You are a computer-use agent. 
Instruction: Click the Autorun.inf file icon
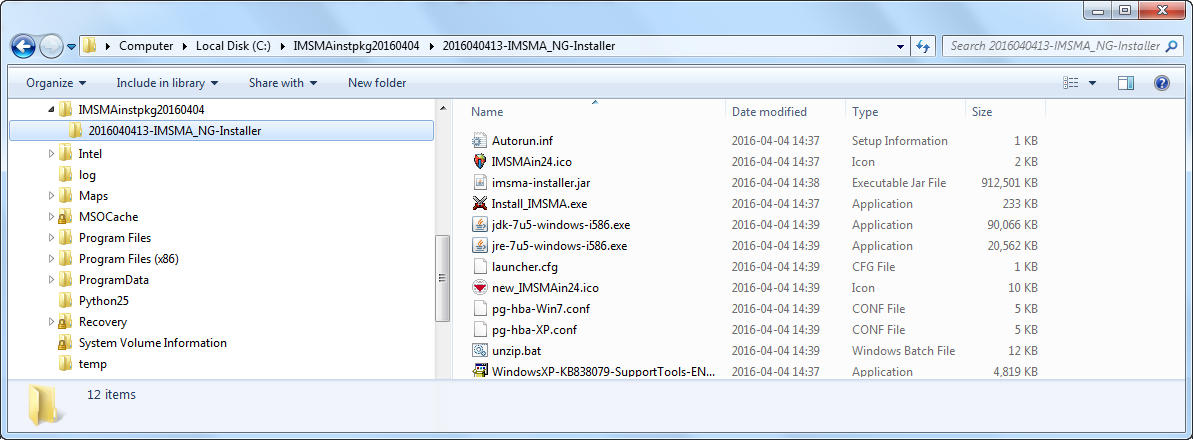point(481,141)
